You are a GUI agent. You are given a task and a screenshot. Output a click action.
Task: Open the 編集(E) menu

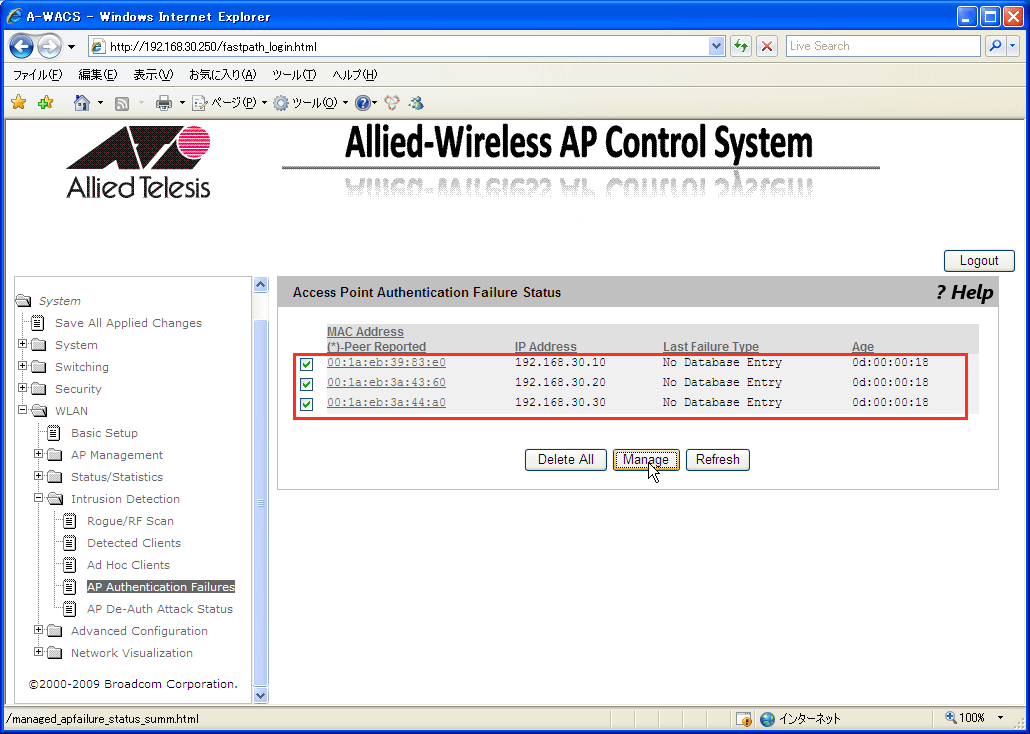[98, 75]
